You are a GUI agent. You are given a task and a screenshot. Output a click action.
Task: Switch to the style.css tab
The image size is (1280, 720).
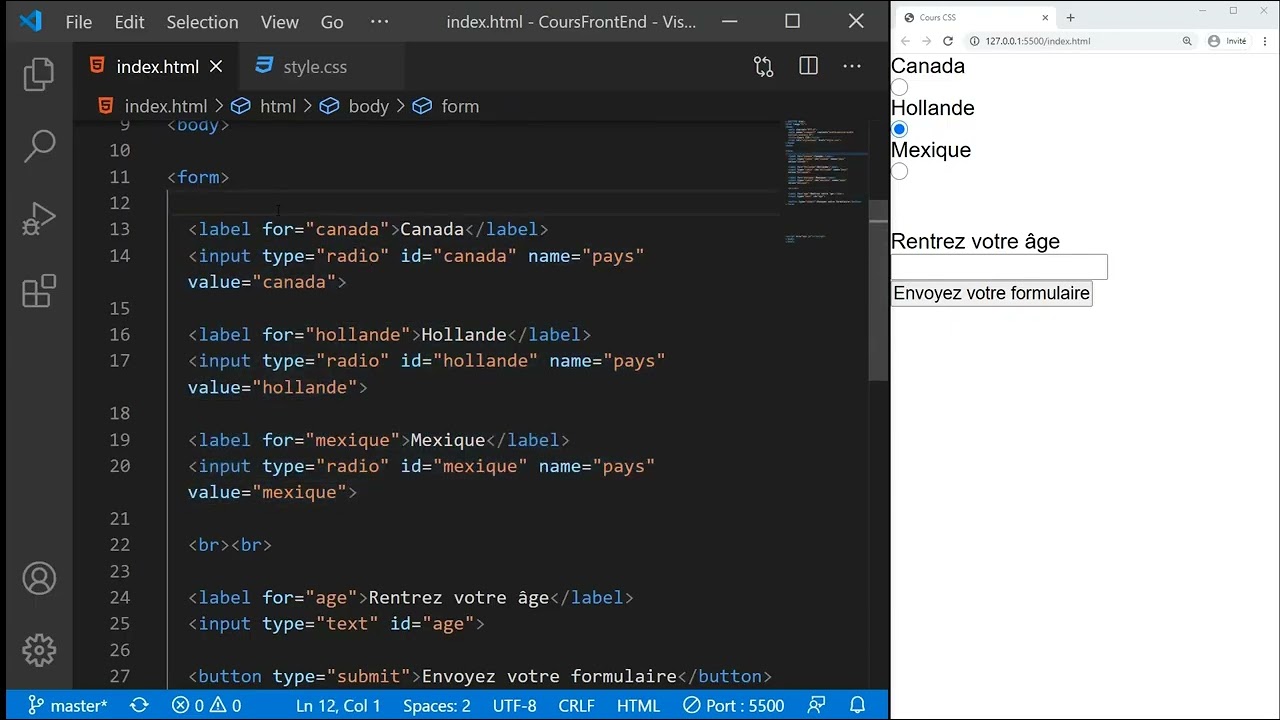(x=315, y=67)
